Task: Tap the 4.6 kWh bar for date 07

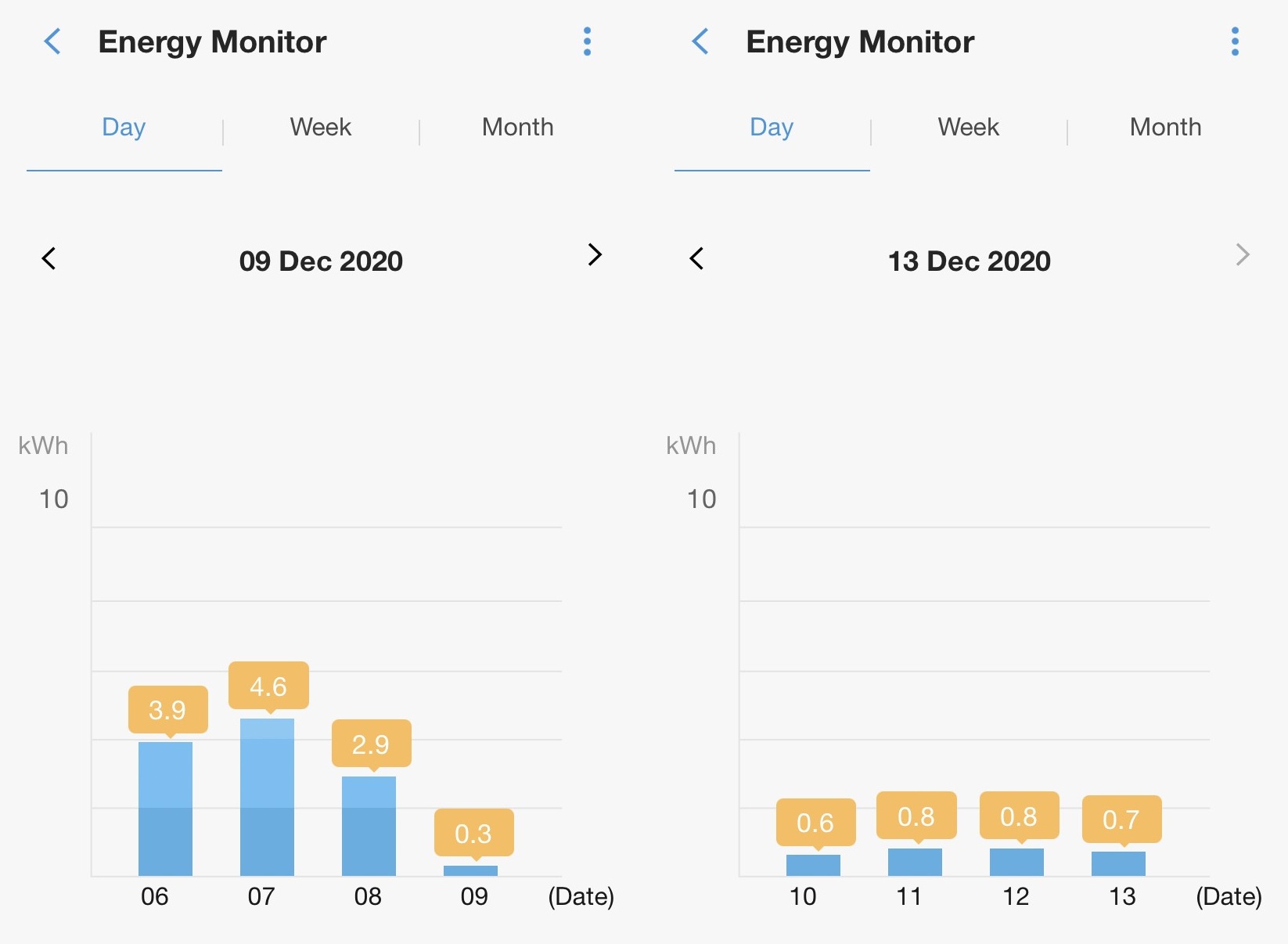Action: coord(267,797)
